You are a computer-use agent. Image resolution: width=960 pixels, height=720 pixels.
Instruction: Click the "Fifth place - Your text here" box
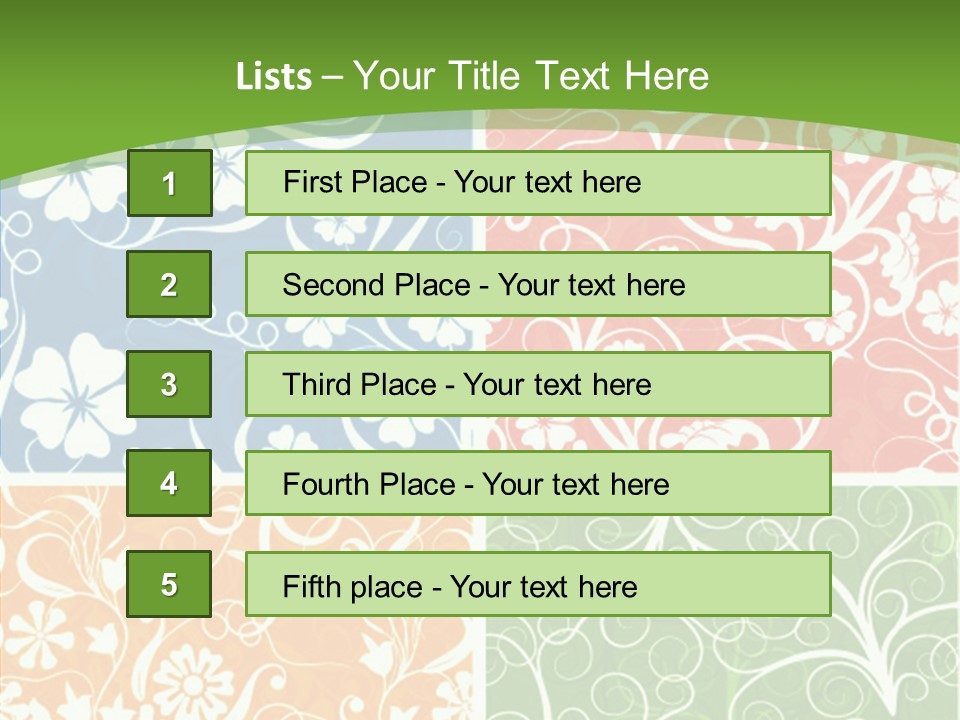coord(538,584)
